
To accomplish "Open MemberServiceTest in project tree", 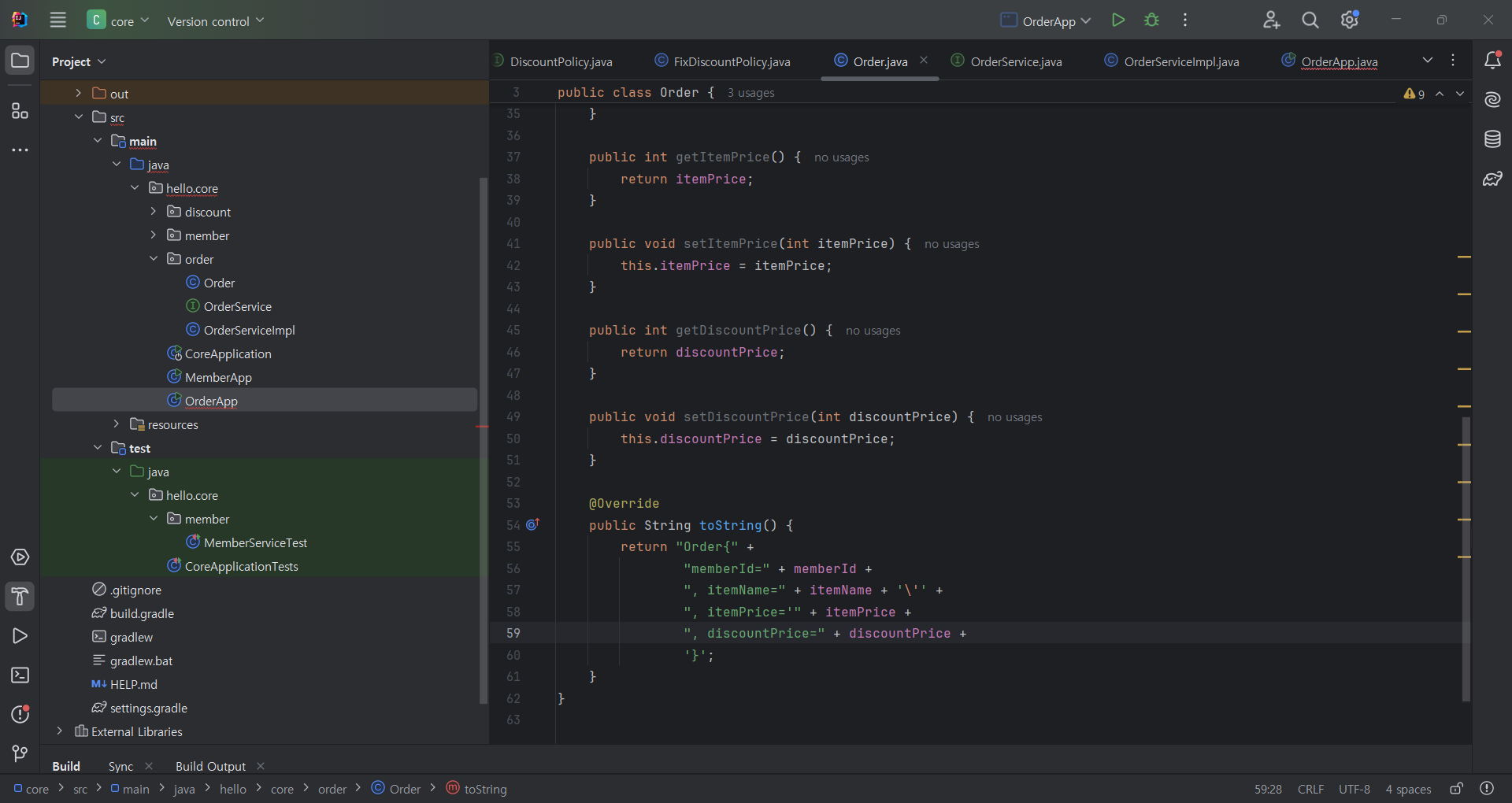I will click(255, 542).
